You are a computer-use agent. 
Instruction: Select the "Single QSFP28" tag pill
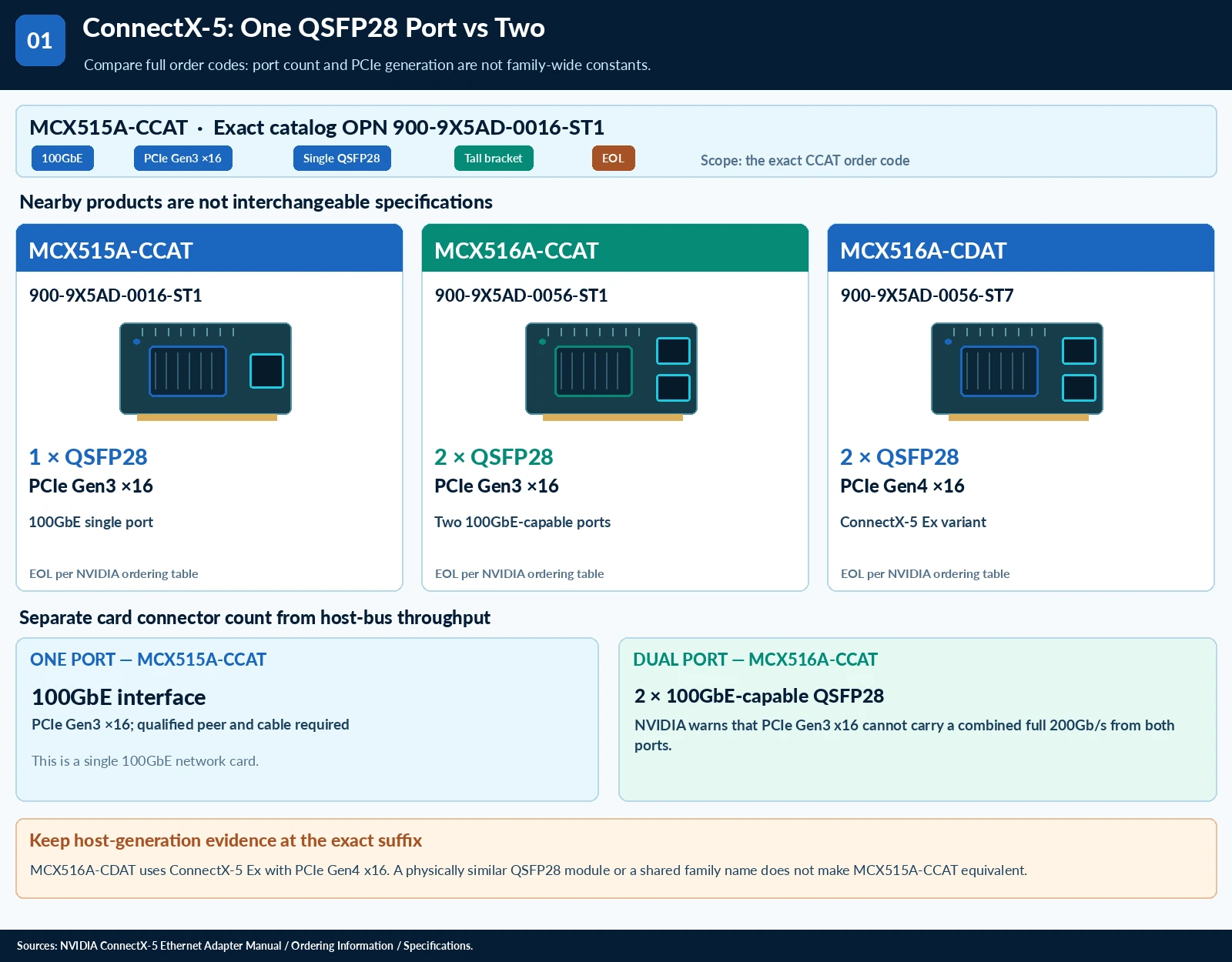(342, 158)
